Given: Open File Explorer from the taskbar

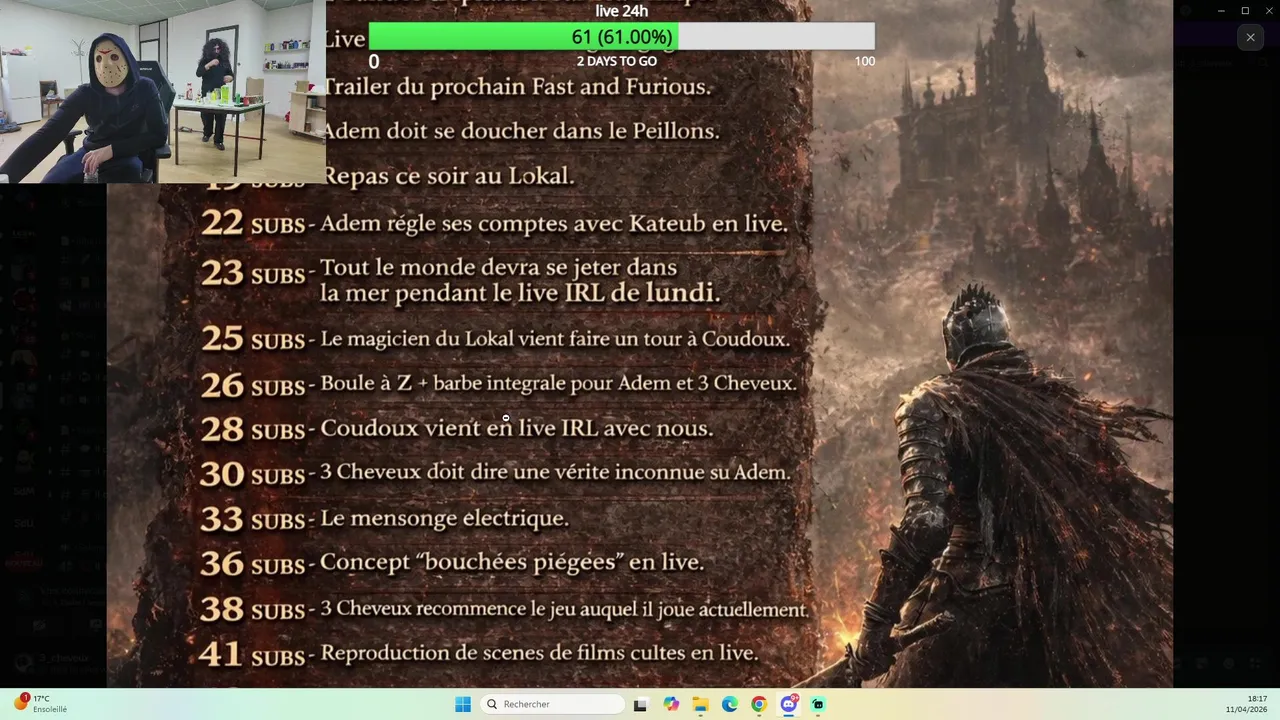Looking at the screenshot, I should tap(700, 704).
